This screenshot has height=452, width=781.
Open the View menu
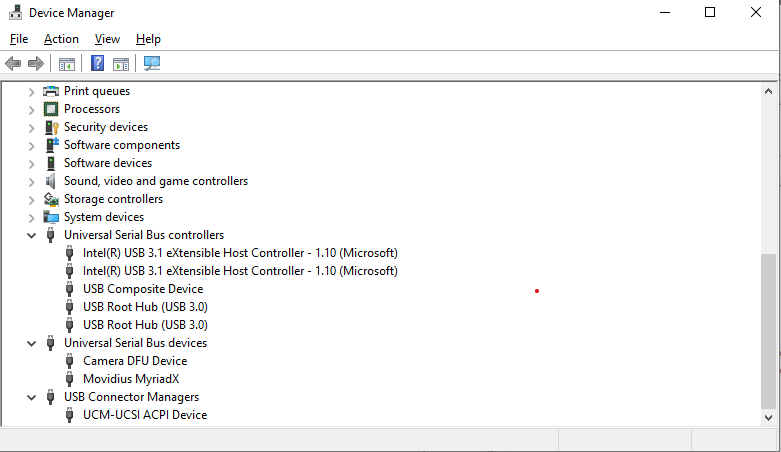(x=107, y=39)
